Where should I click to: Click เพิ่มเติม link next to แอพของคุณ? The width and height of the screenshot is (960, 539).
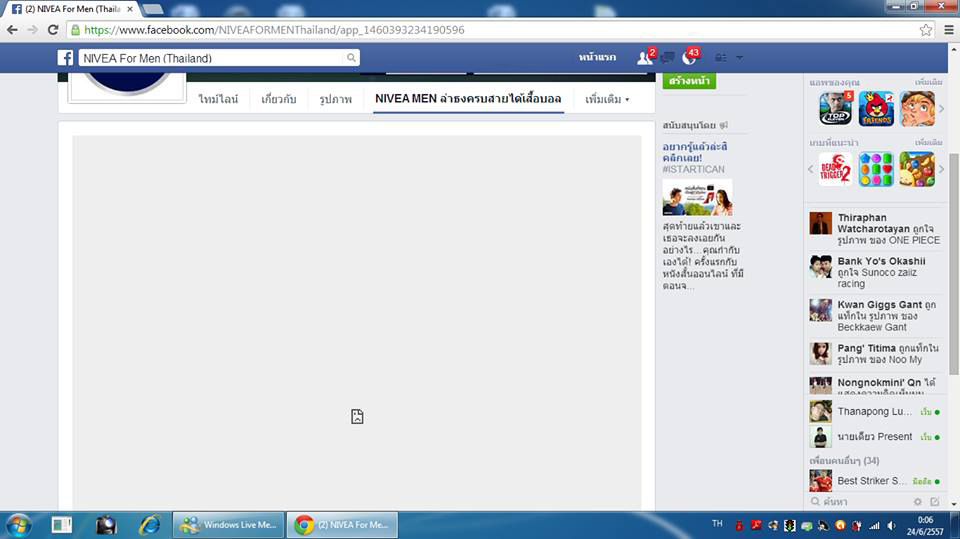tap(928, 82)
